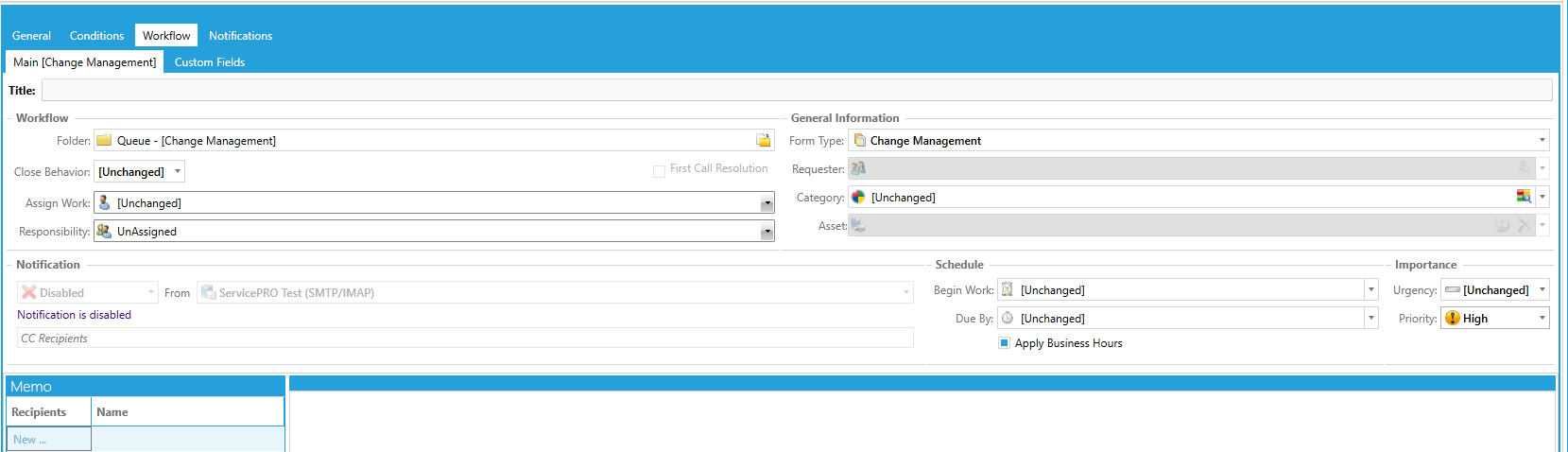The image size is (1568, 452).
Task: Switch to the Notifications tab
Action: (240, 36)
